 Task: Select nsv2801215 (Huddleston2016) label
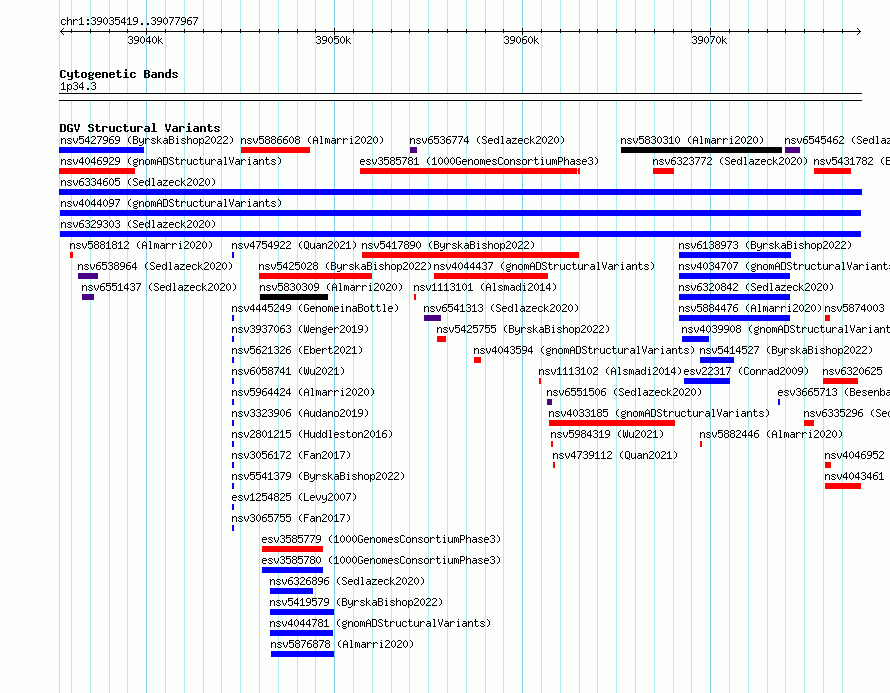[312, 434]
